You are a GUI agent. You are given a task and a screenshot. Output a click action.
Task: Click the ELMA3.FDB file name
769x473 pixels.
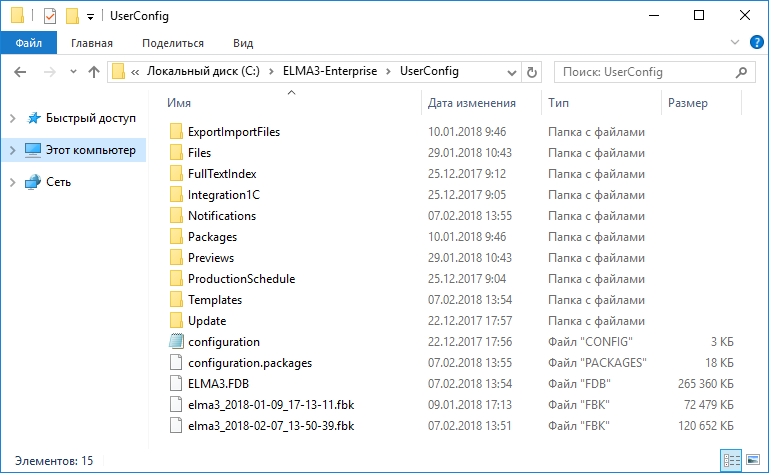click(x=219, y=384)
